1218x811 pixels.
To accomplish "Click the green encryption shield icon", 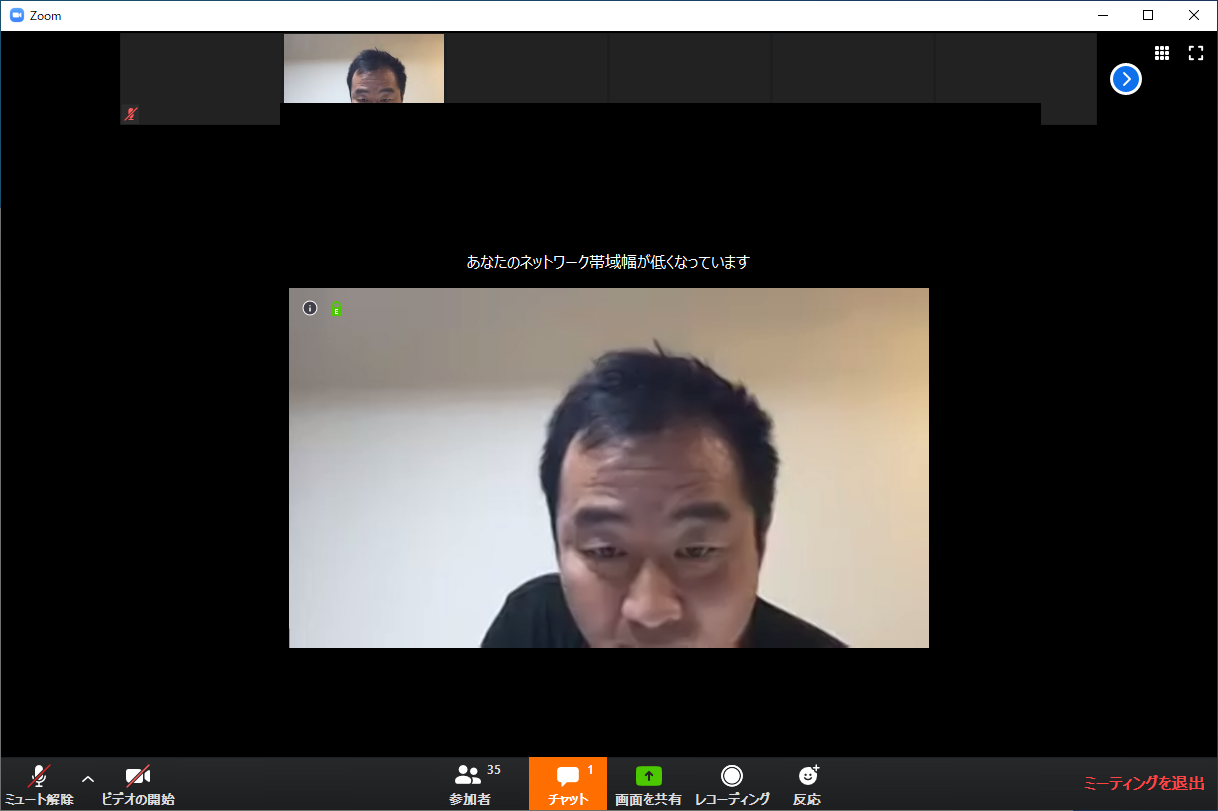I will tap(337, 309).
